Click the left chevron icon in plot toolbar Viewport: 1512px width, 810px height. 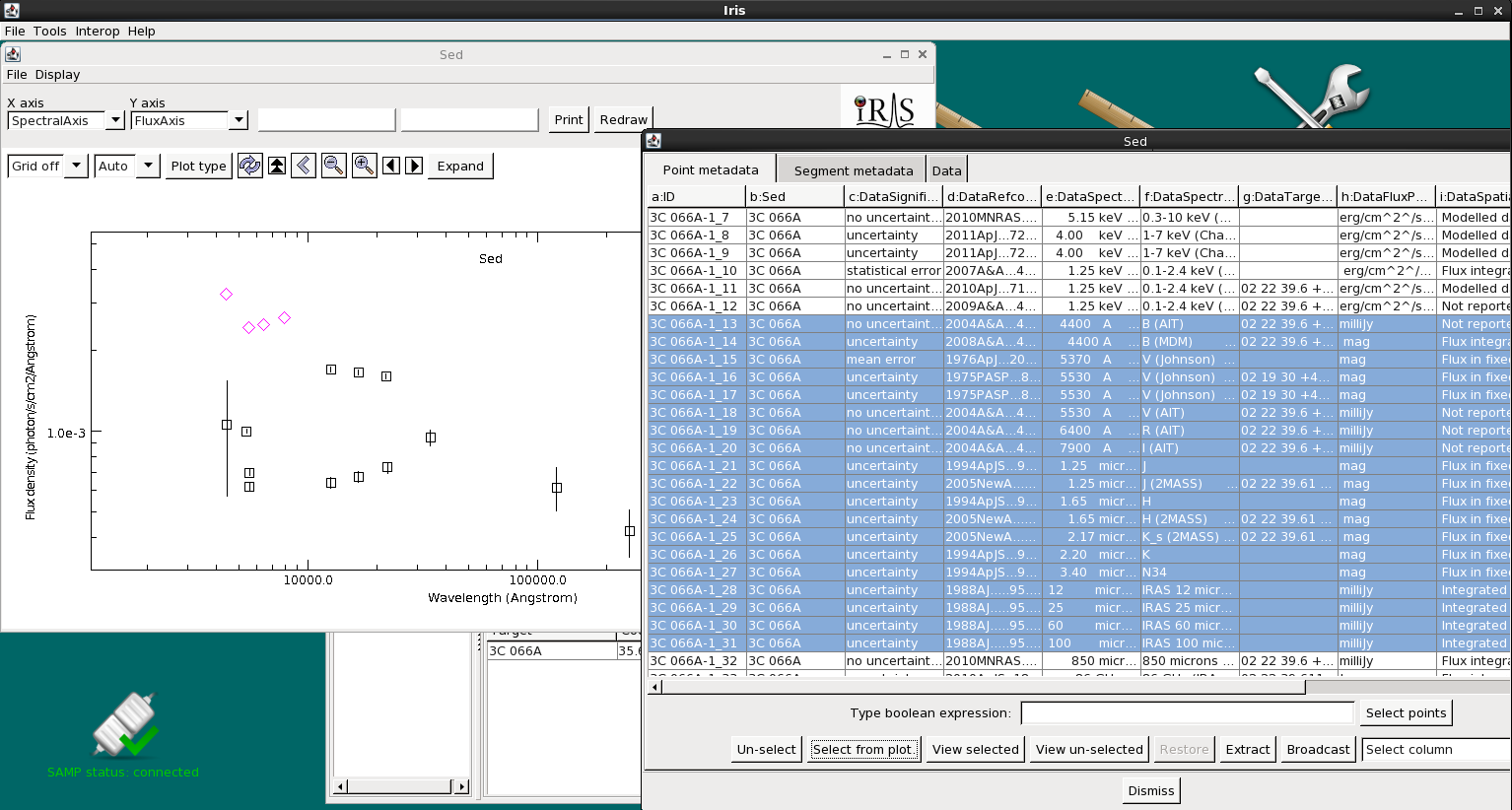304,166
